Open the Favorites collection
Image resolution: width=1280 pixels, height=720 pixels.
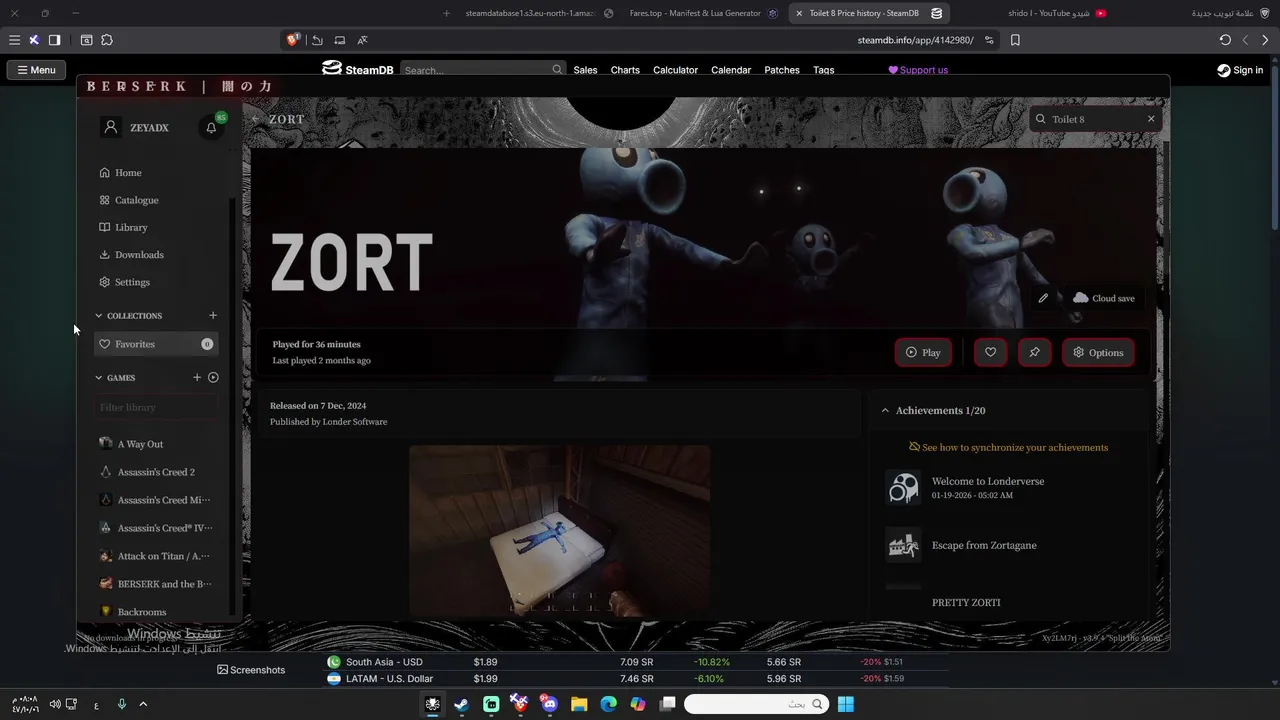coord(156,344)
